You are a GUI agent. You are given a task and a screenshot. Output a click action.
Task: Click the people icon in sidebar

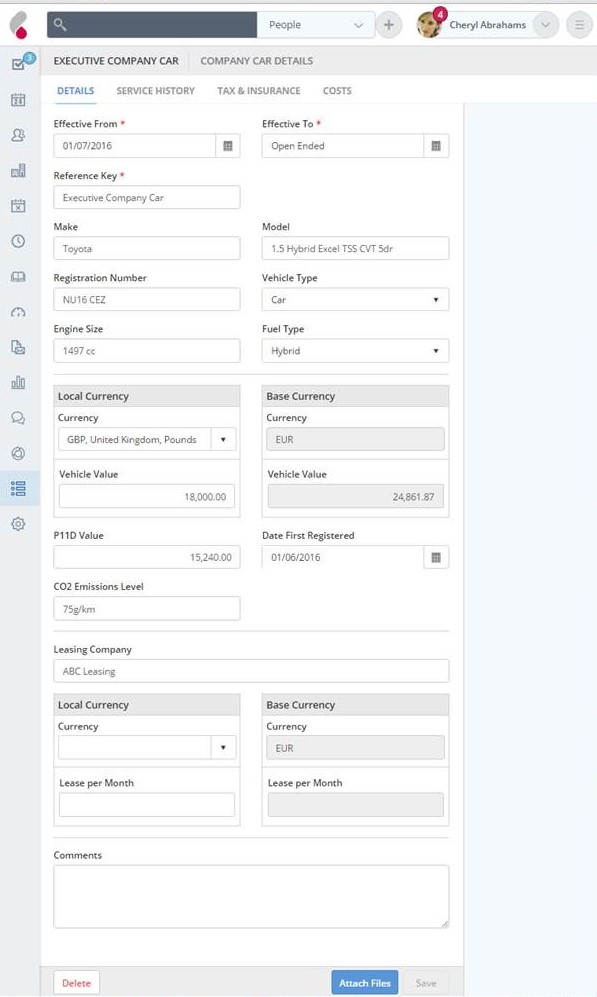[18, 135]
